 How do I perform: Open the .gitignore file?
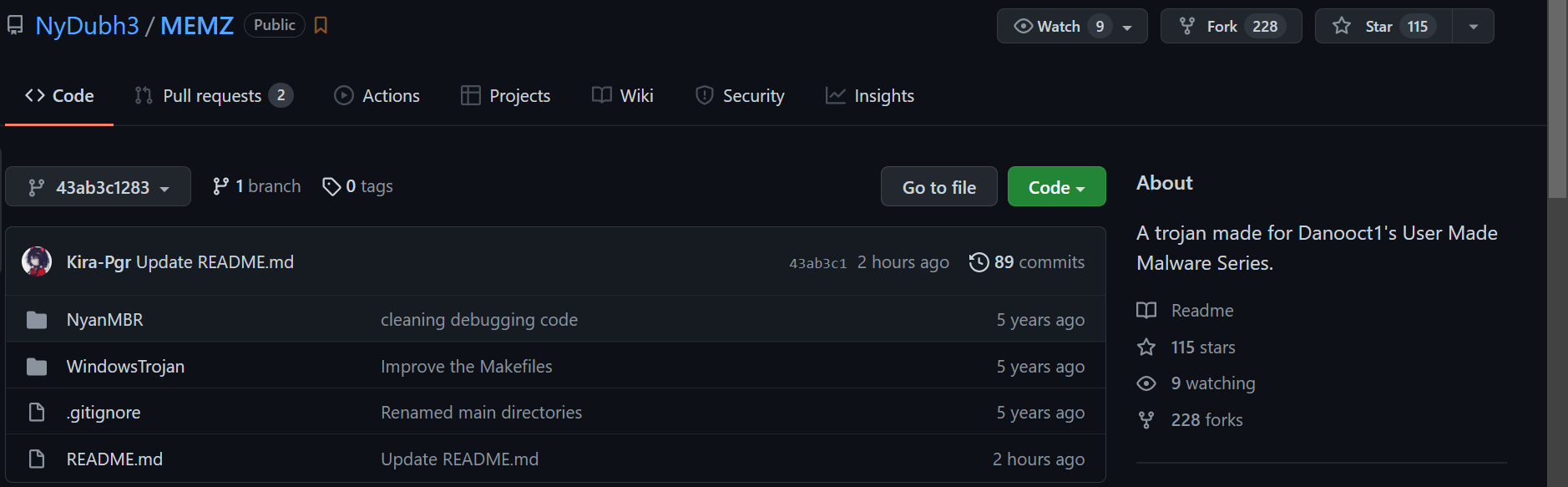(104, 413)
